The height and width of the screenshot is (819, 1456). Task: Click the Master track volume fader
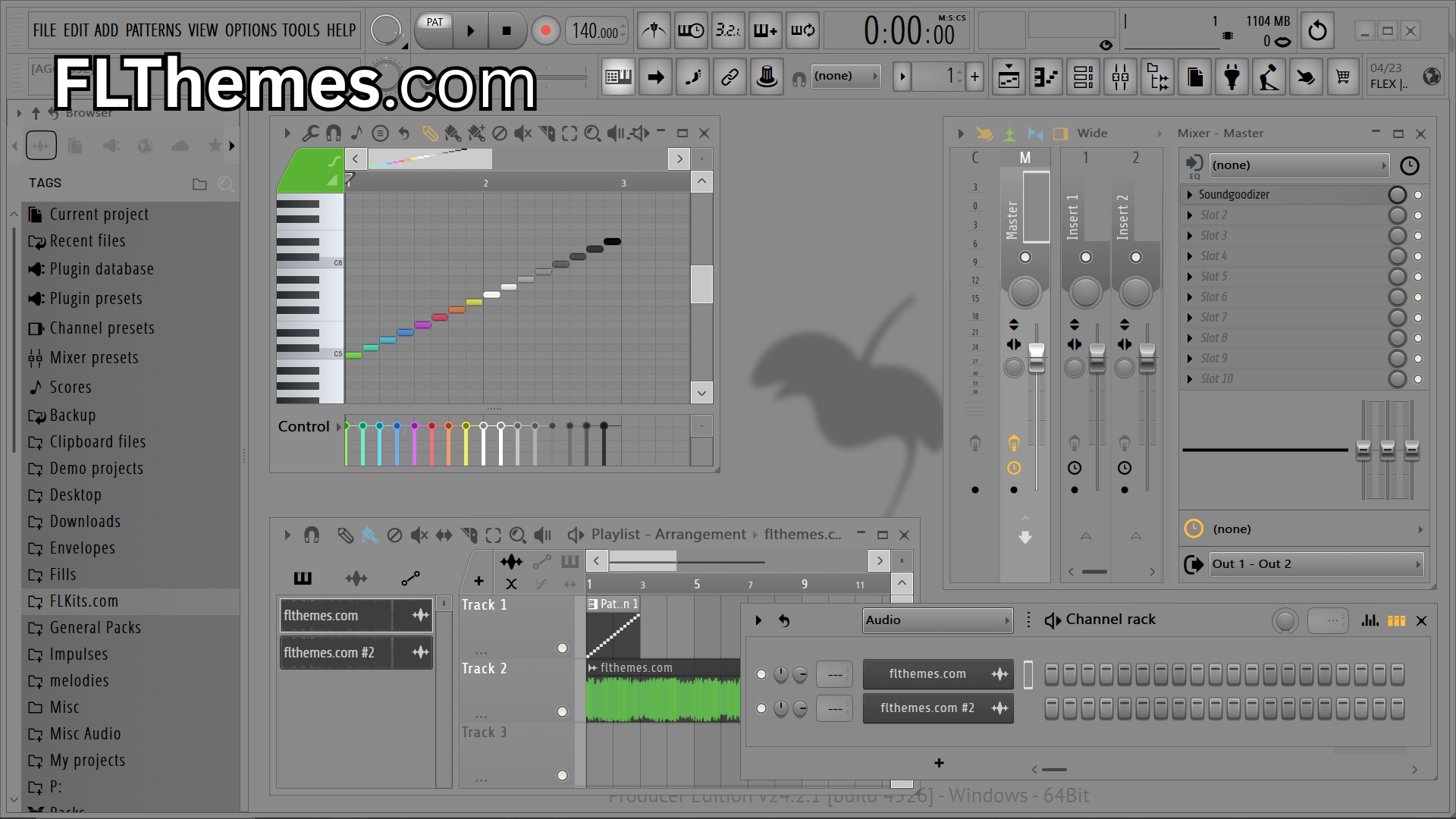point(1036,358)
